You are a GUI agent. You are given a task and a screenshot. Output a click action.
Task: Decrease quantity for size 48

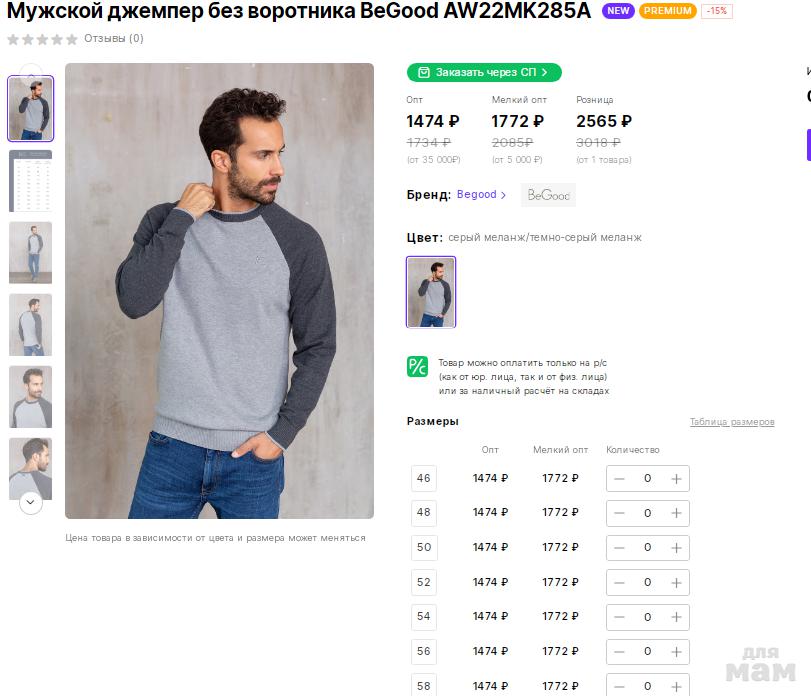click(x=620, y=513)
